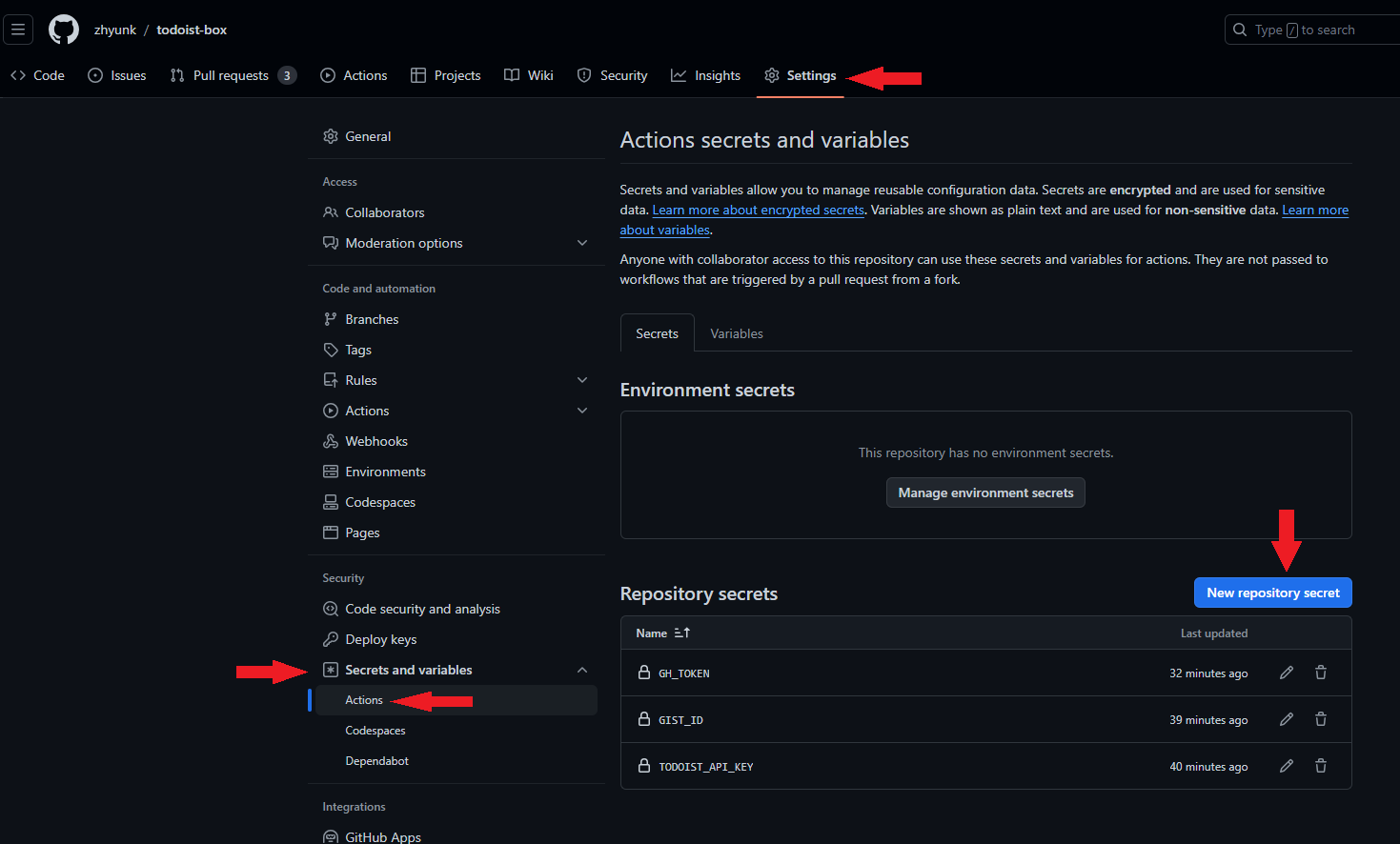Open the Issues tab
The image size is (1400, 844).
(x=117, y=75)
